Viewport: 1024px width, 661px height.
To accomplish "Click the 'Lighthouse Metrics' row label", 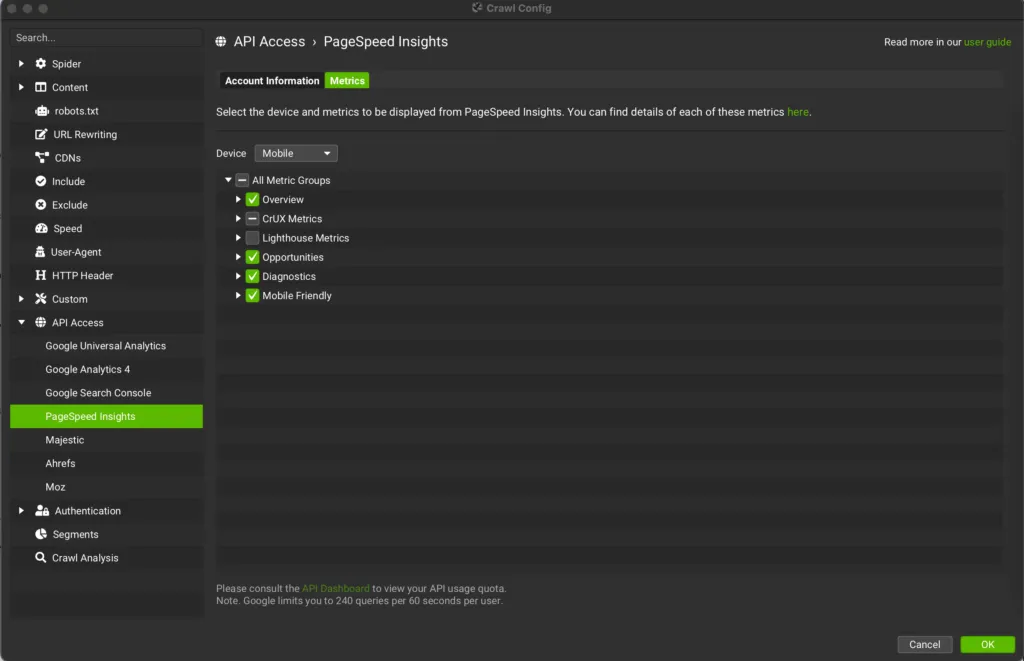I will 306,238.
